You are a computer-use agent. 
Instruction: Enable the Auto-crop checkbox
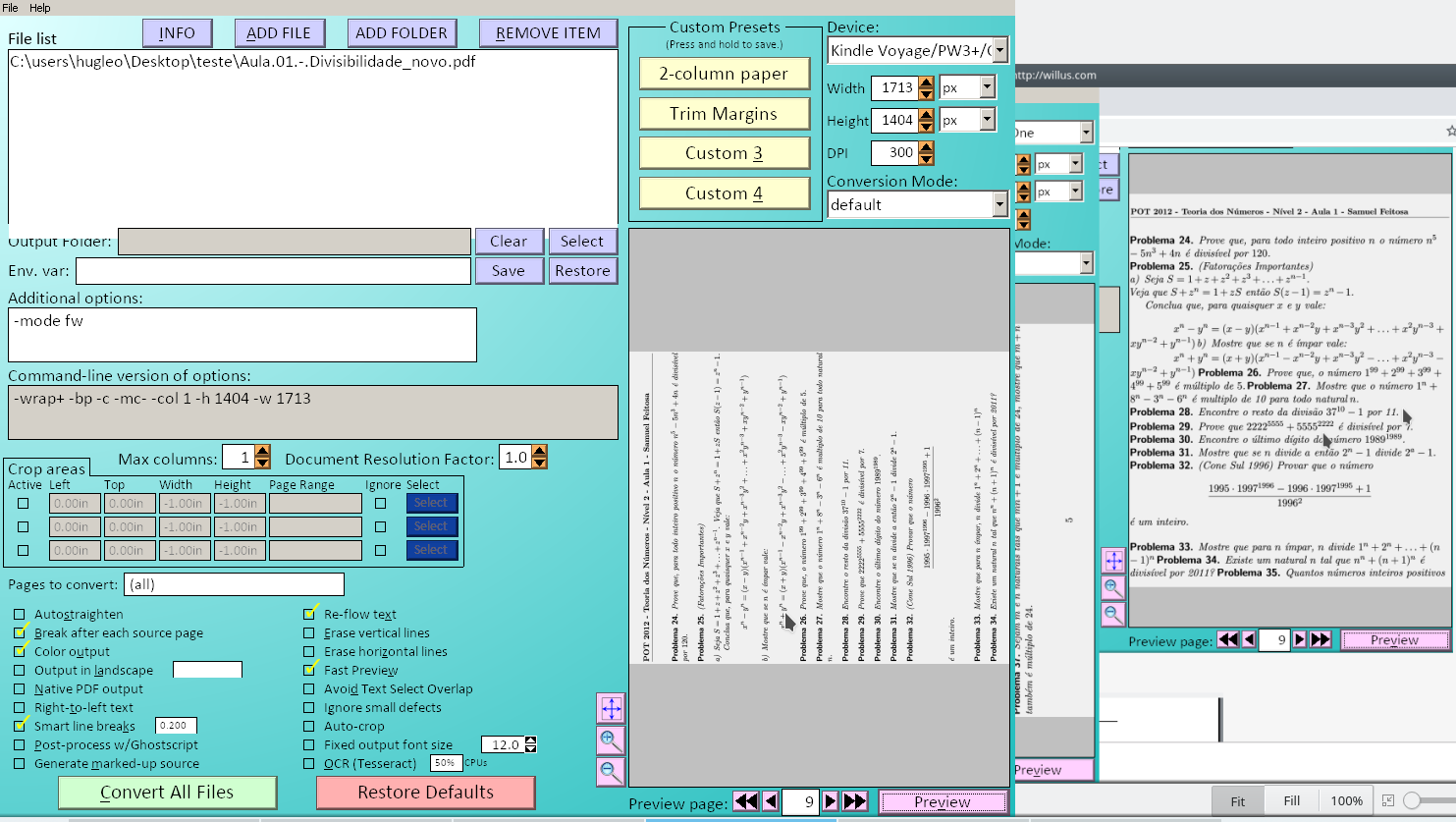[309, 727]
